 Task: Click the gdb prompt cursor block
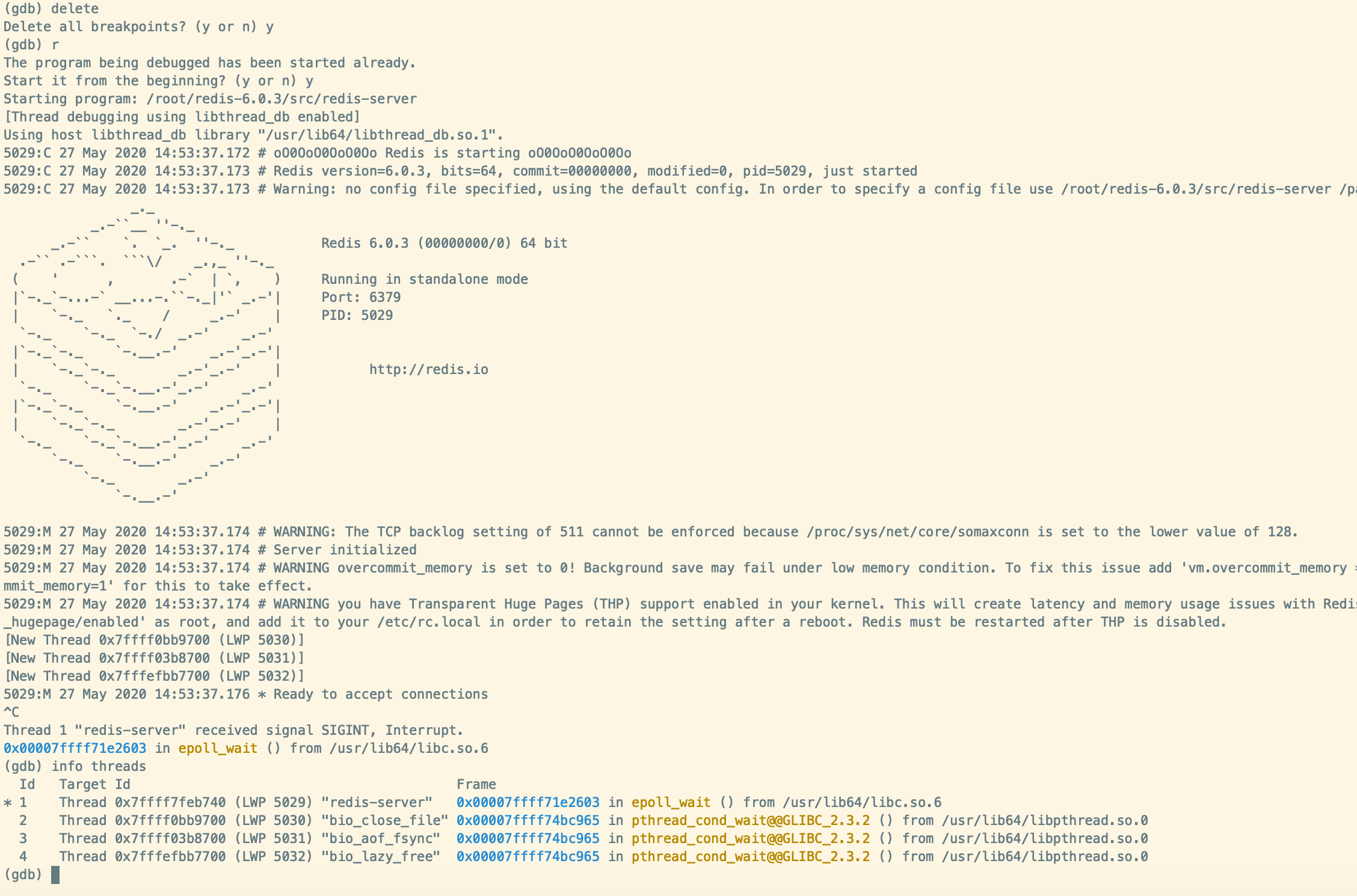click(x=55, y=875)
